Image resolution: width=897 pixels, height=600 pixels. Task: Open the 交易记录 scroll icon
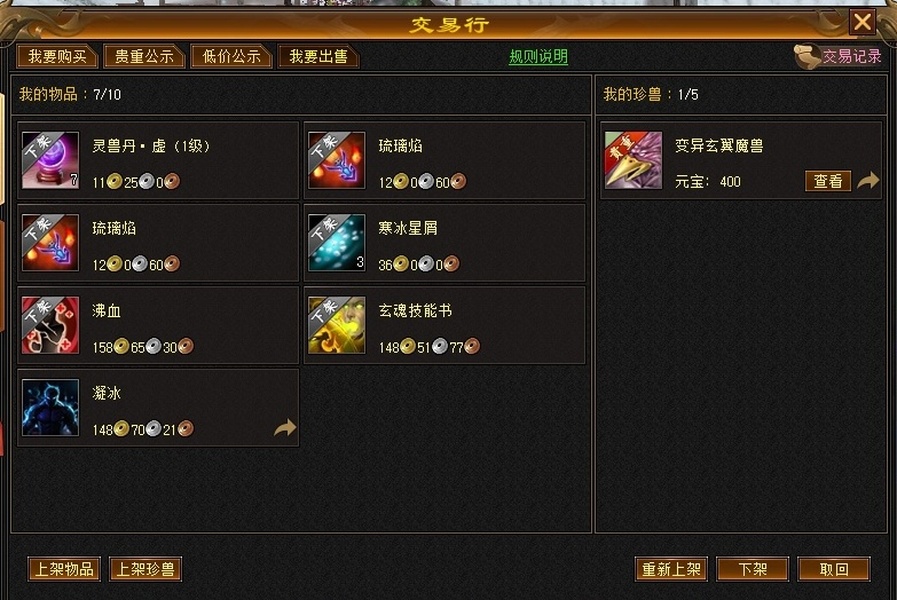click(x=807, y=57)
